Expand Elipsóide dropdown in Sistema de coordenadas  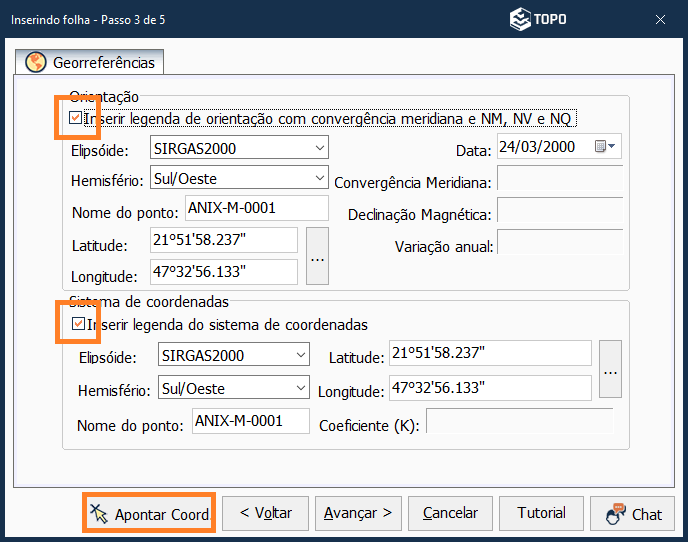pyautogui.click(x=301, y=355)
